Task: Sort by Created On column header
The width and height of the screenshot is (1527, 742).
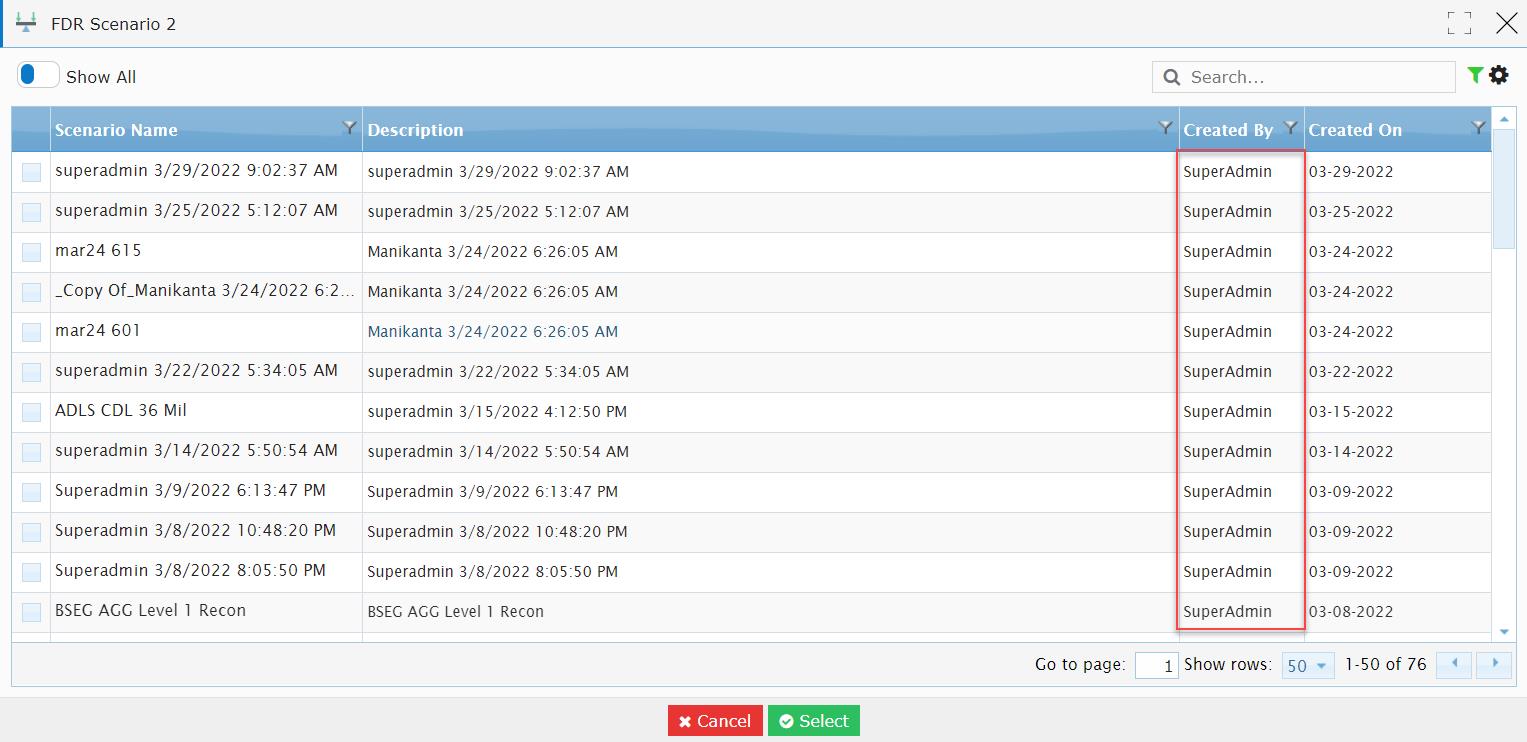Action: pyautogui.click(x=1355, y=130)
